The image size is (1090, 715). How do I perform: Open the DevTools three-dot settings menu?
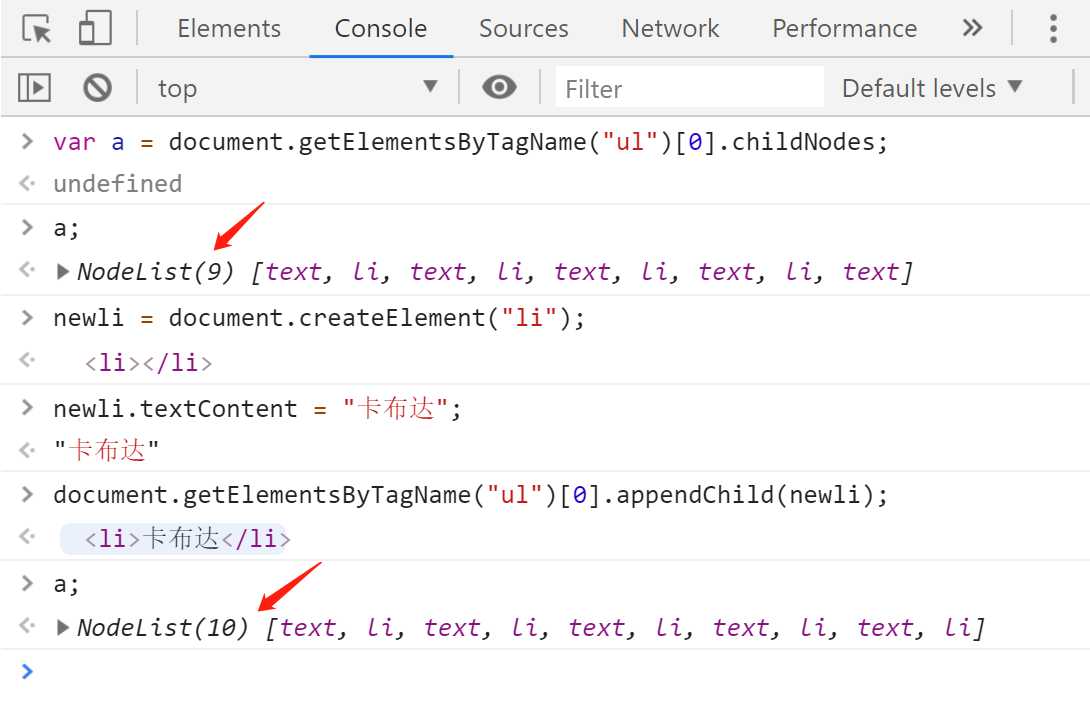[x=1053, y=29]
